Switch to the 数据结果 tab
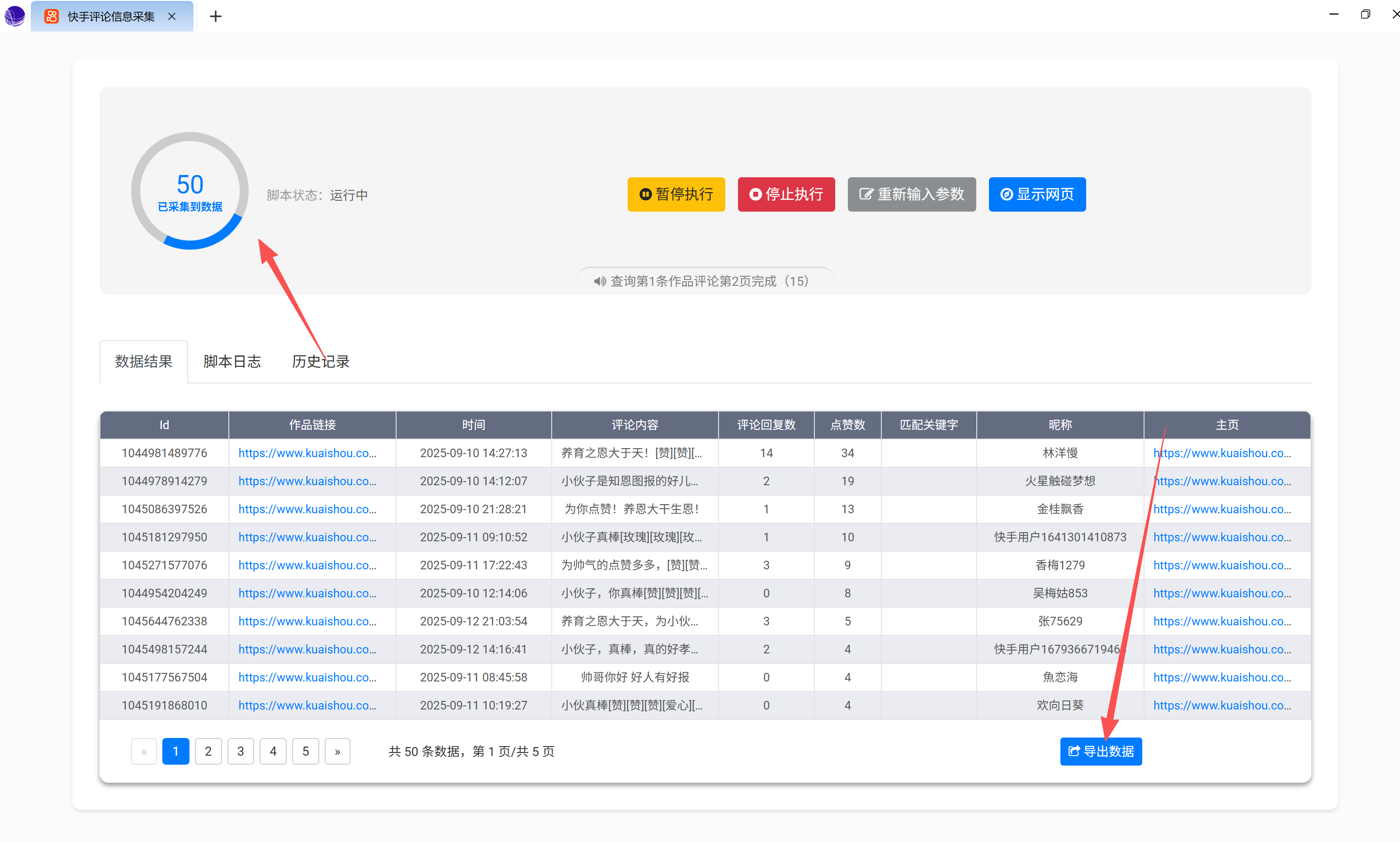This screenshot has height=842, width=1400. click(143, 361)
